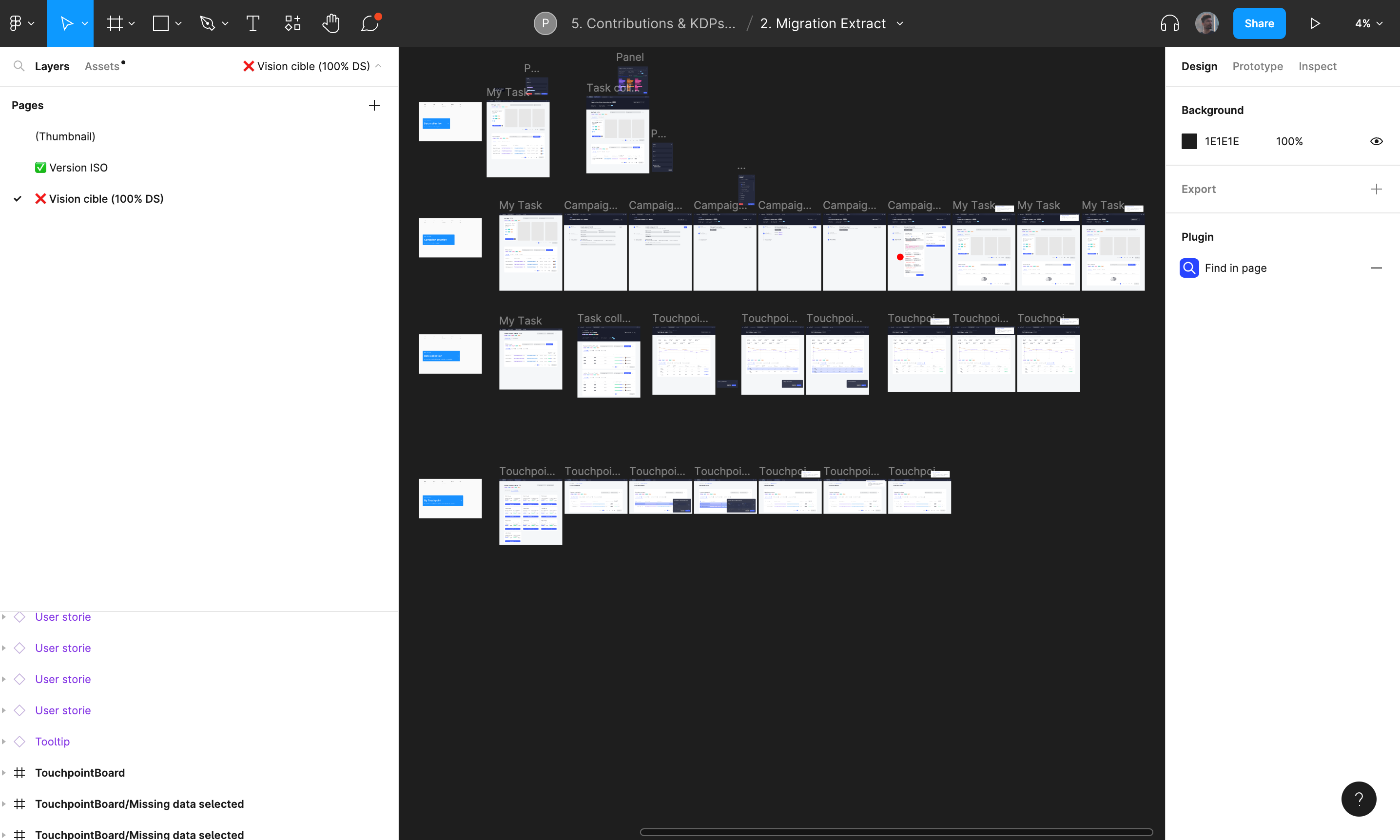Toggle background color visibility eye
Screen dimensions: 1400x840
1376,141
